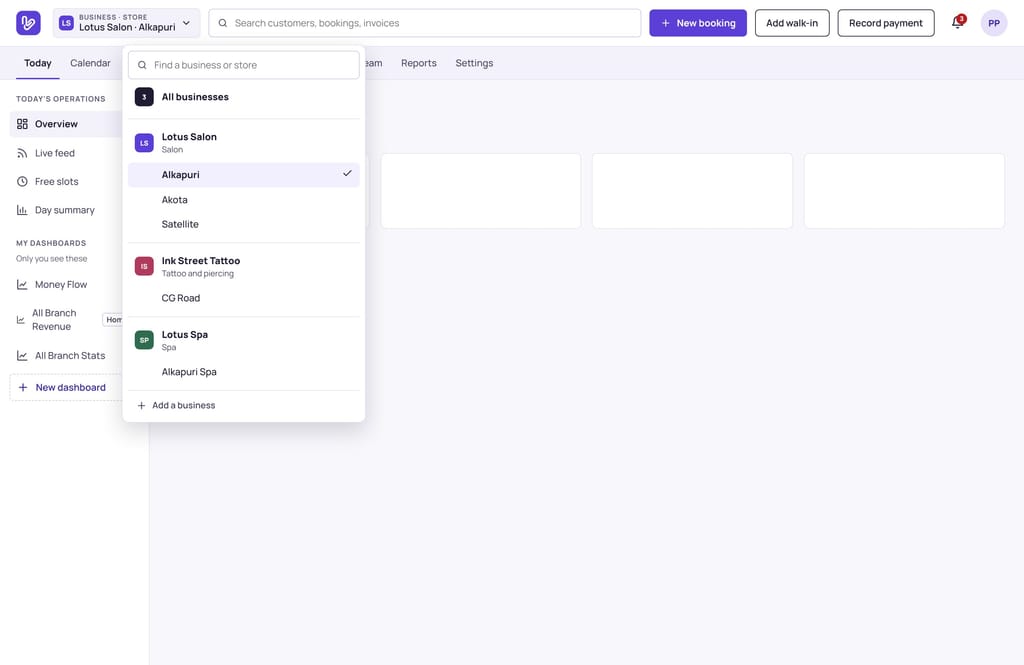Collapse the business store switcher chevron
Image resolution: width=1024 pixels, height=665 pixels.
(x=187, y=23)
